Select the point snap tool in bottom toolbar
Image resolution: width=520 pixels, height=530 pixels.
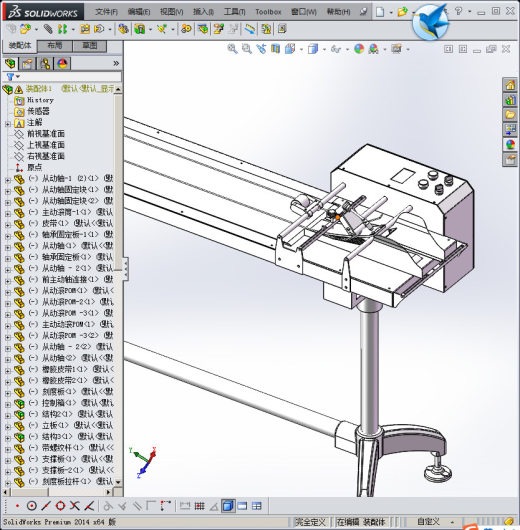17,506
